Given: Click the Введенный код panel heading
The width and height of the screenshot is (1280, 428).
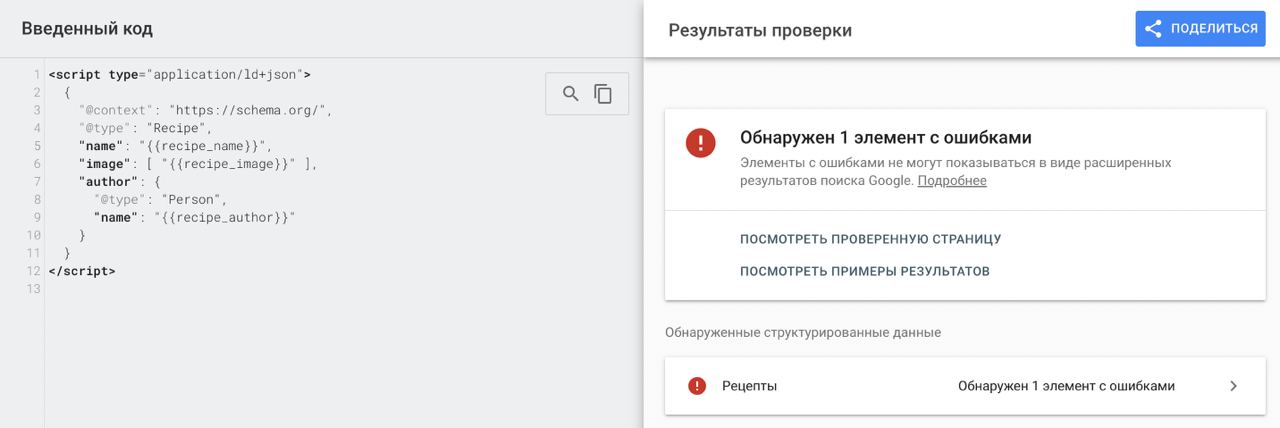Looking at the screenshot, I should [87, 29].
